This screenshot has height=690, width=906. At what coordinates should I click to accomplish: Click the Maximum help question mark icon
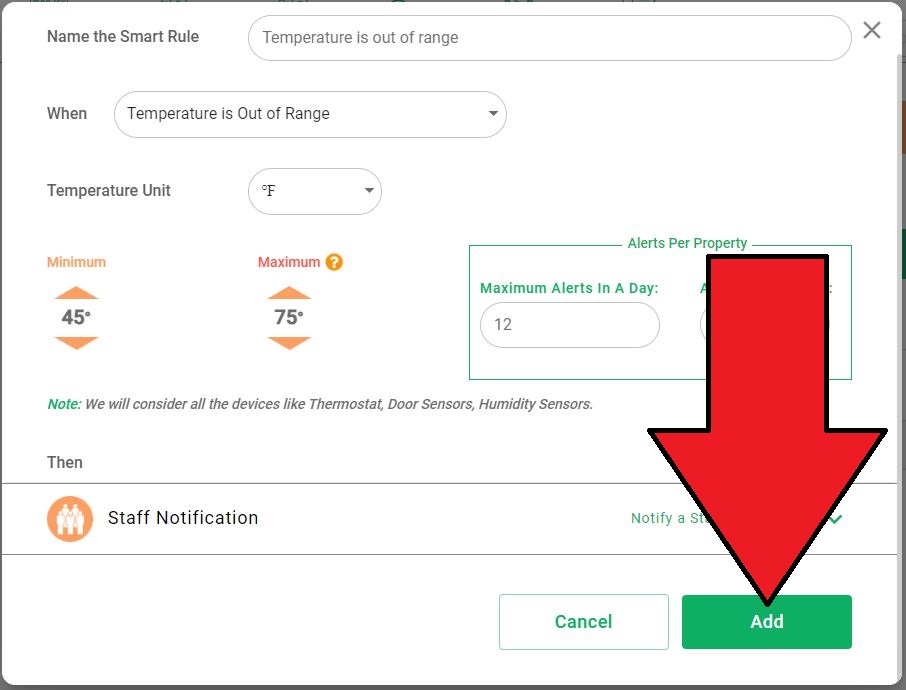click(334, 262)
